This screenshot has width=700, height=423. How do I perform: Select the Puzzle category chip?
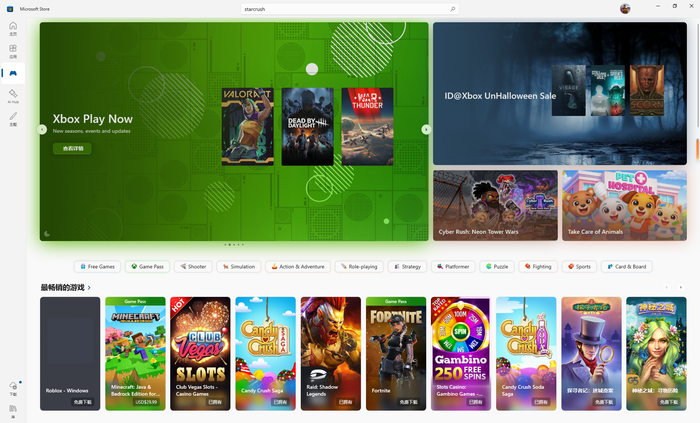(497, 267)
